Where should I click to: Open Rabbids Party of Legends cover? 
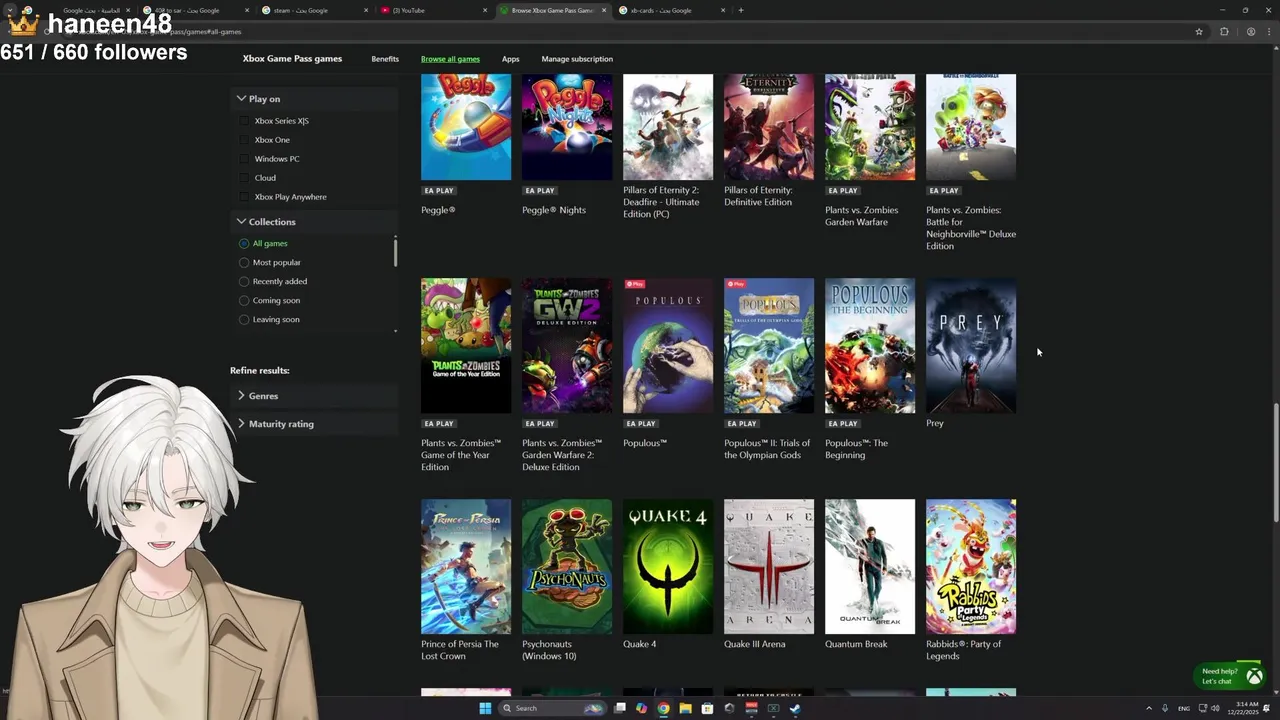click(971, 567)
